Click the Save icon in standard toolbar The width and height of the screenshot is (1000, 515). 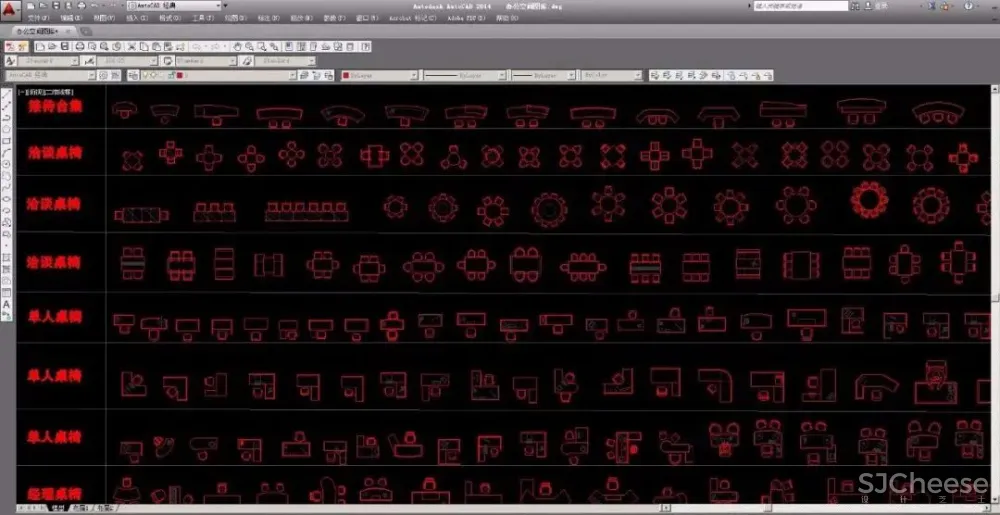[x=65, y=46]
